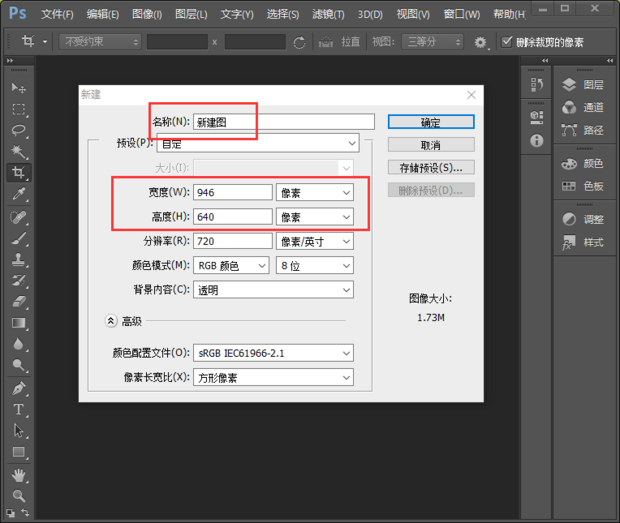
Task: Select the Brush tool
Action: click(18, 238)
